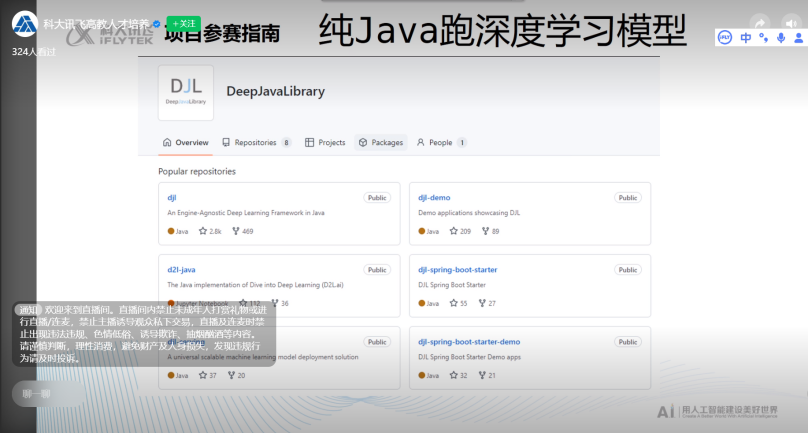Open the djl-demo repository link
Image resolution: width=808 pixels, height=433 pixels.
[434, 197]
